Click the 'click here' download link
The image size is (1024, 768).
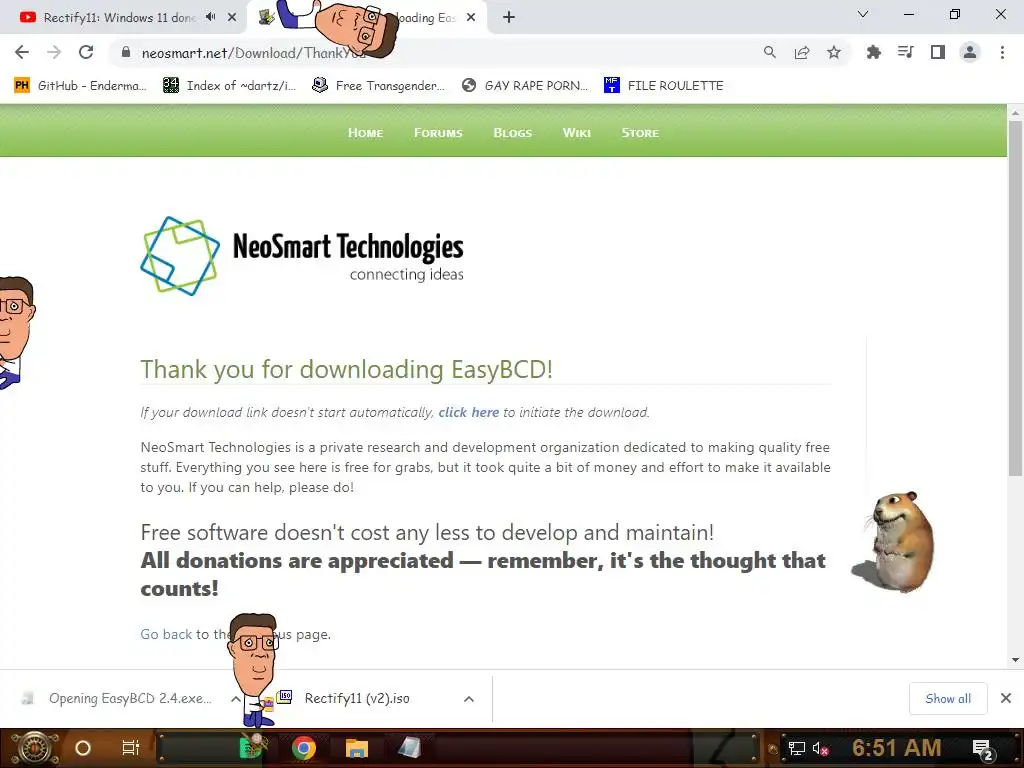tap(468, 412)
